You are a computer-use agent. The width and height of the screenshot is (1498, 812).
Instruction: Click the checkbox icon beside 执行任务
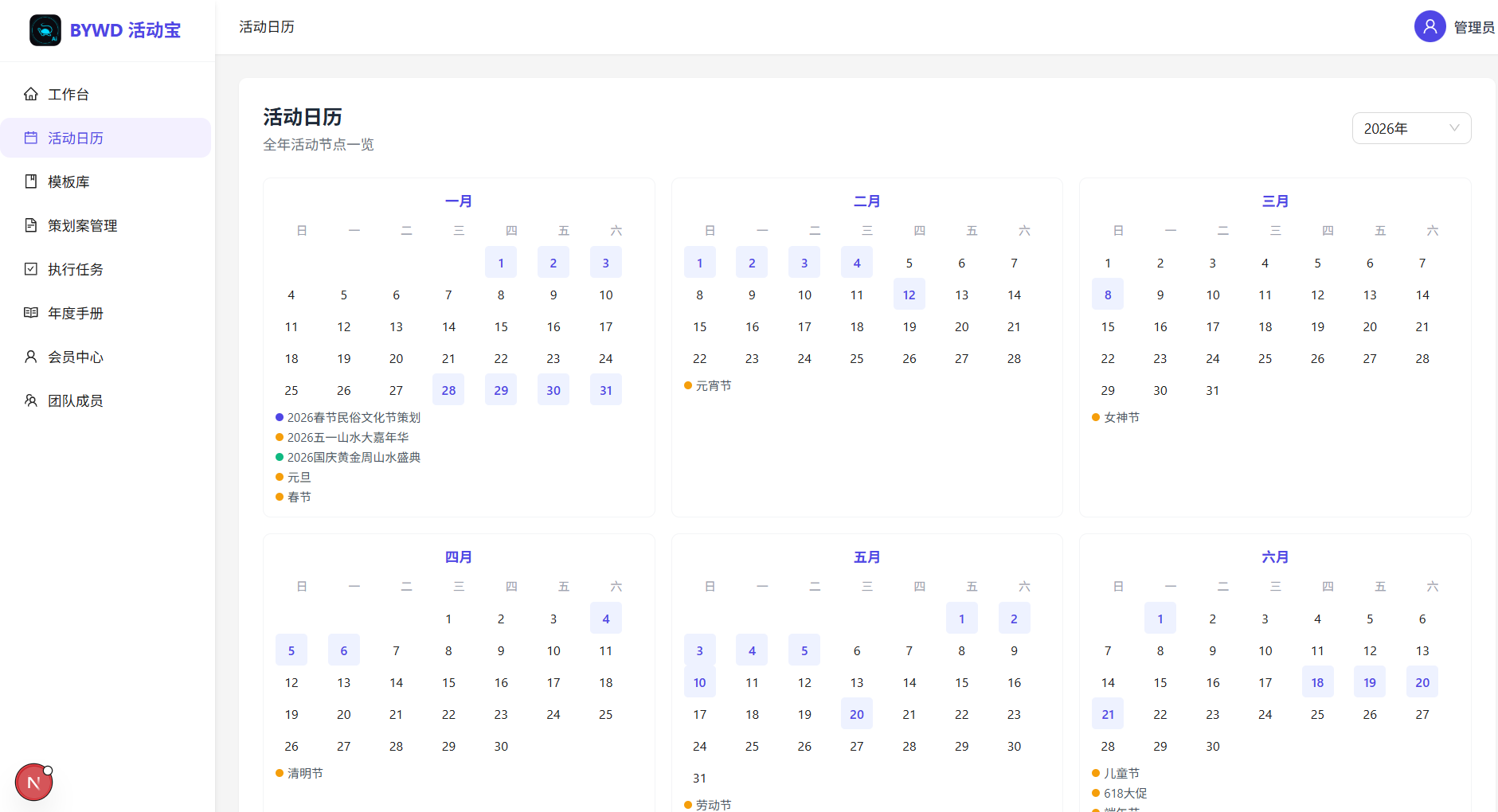tap(31, 269)
